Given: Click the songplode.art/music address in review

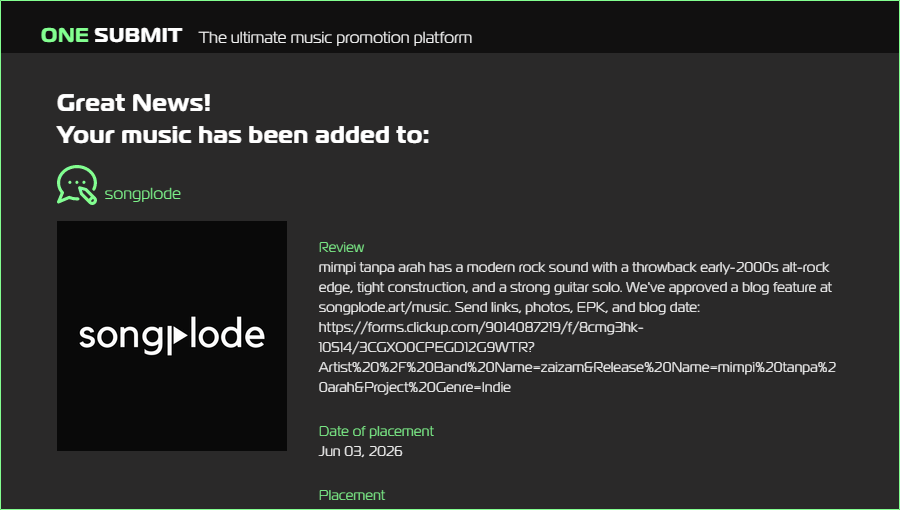Looking at the screenshot, I should [383, 307].
